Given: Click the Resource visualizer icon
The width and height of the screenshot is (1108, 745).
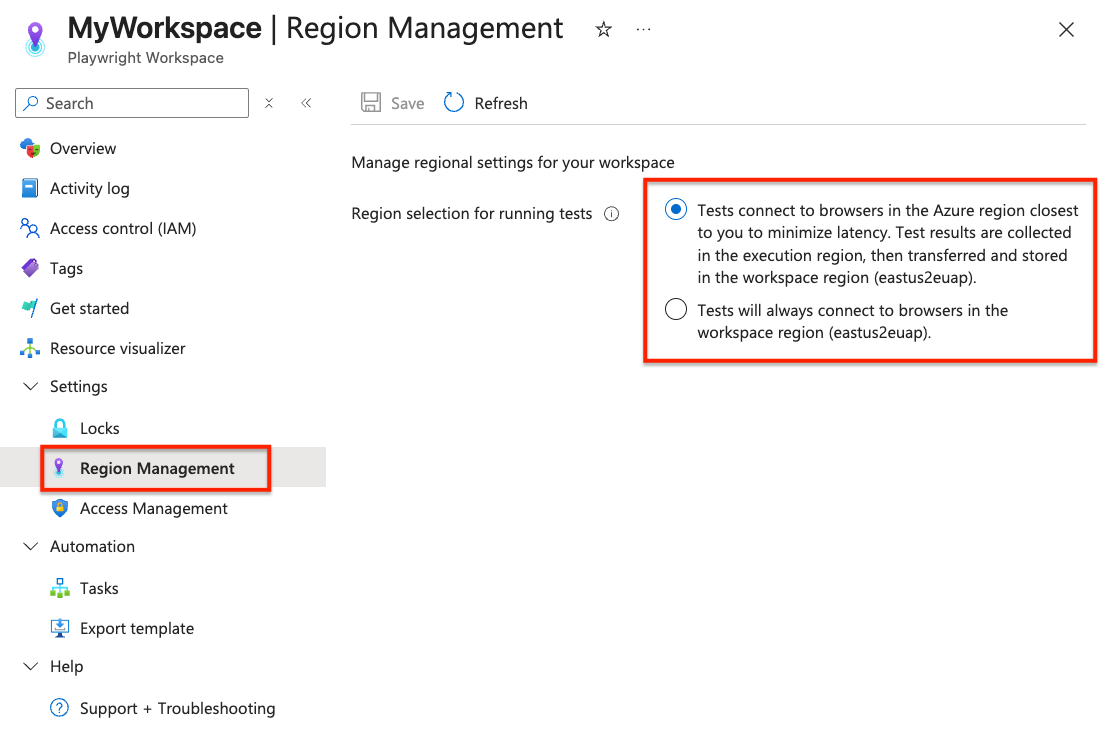Looking at the screenshot, I should 30,348.
